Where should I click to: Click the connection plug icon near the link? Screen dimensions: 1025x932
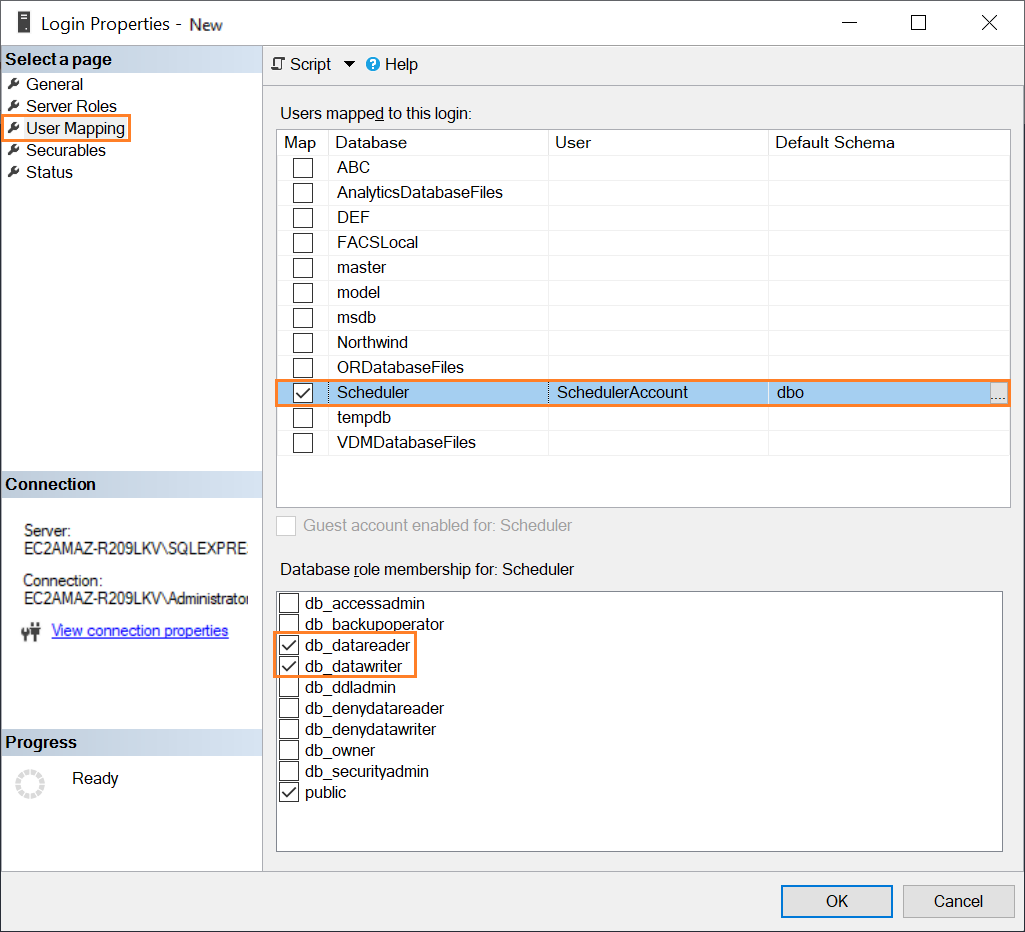coord(31,631)
